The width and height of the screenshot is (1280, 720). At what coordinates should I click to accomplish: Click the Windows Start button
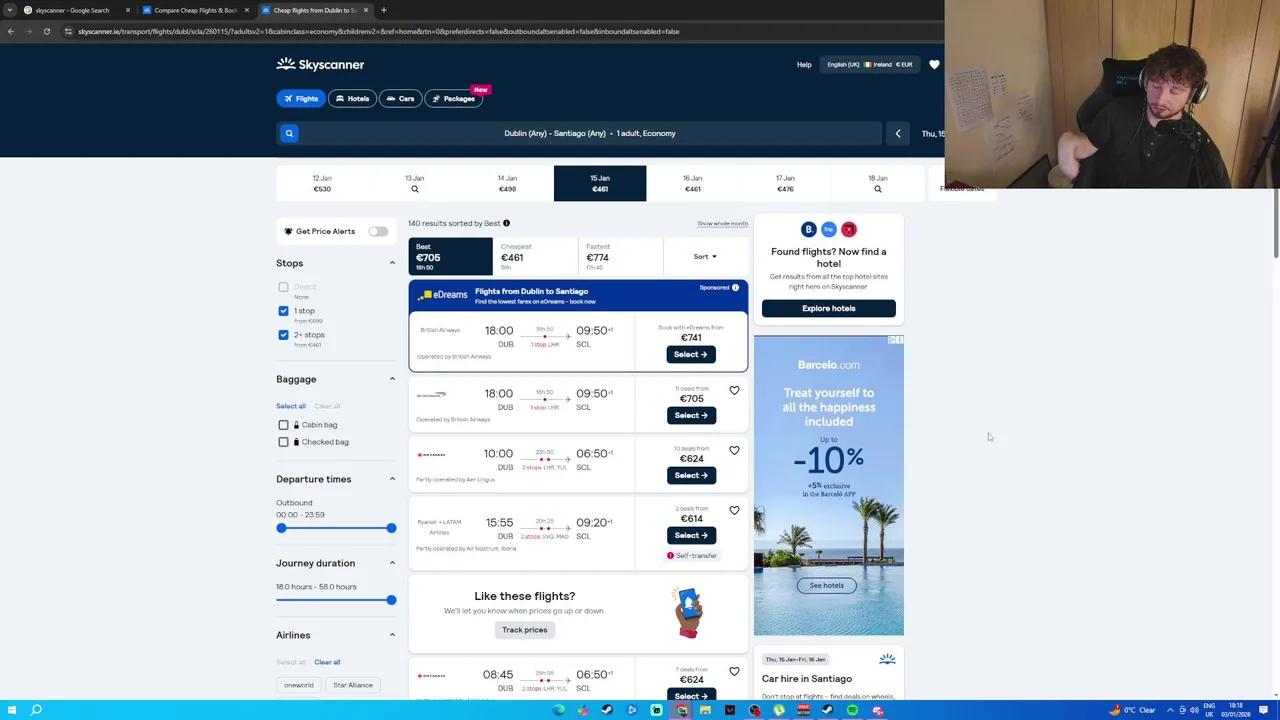[x=11, y=710]
